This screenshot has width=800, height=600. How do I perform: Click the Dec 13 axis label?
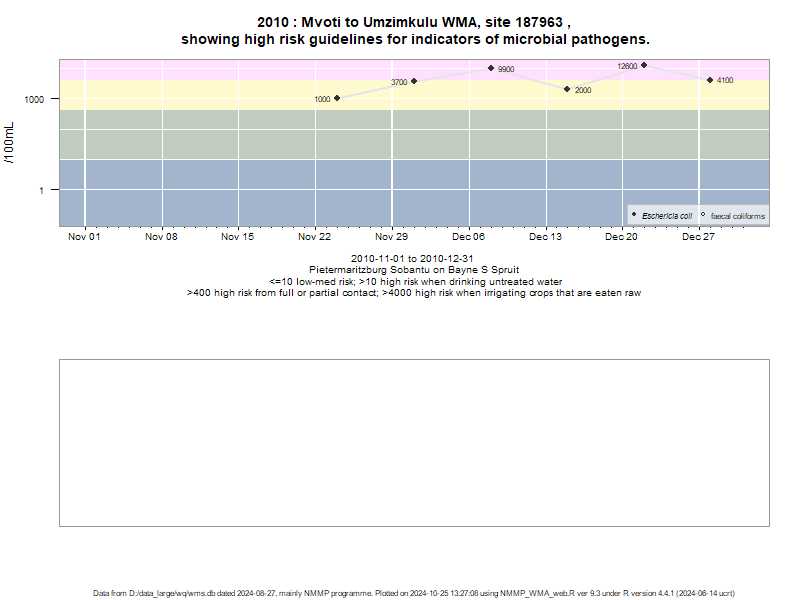(545, 237)
